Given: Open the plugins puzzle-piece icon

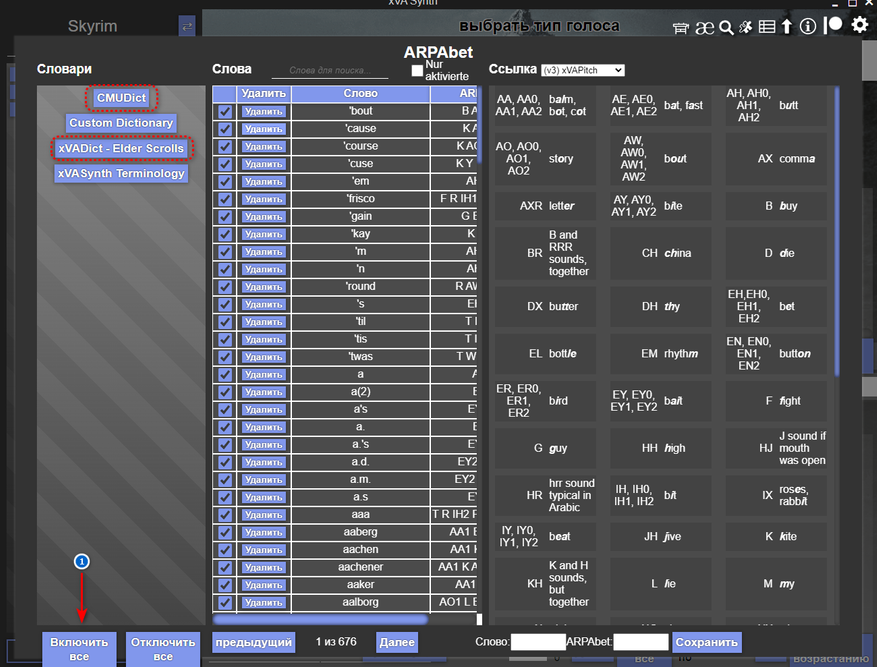Looking at the screenshot, I should [746, 26].
